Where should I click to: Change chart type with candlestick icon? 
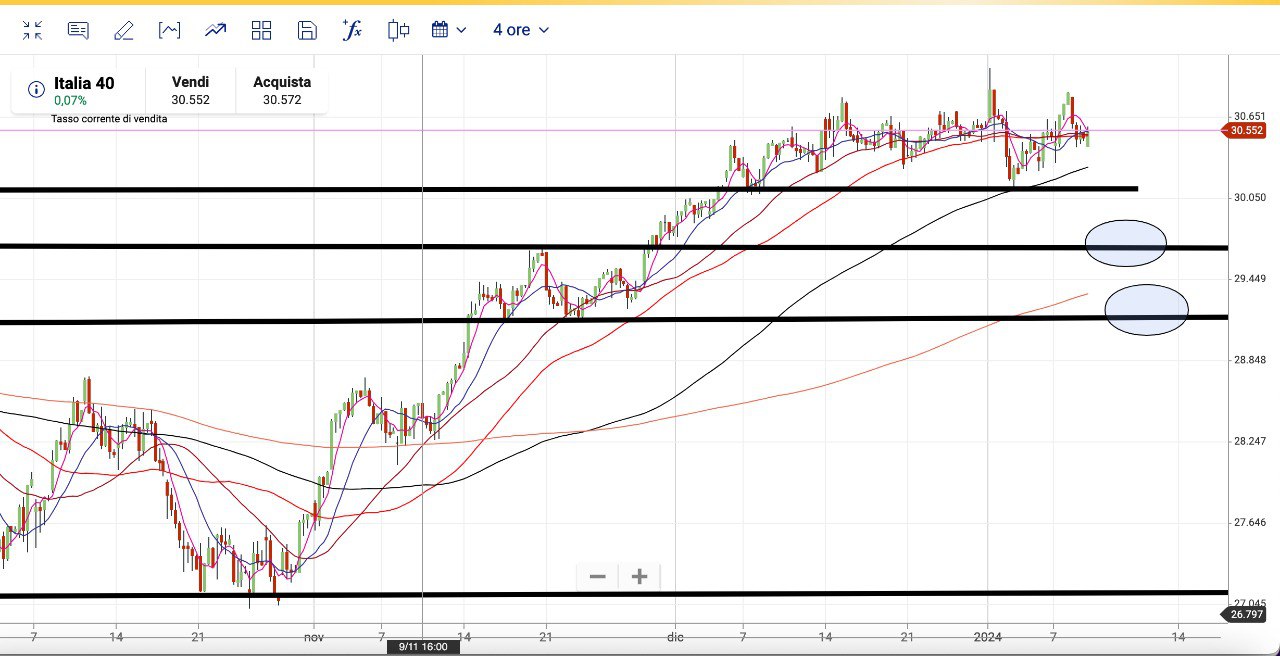(398, 30)
